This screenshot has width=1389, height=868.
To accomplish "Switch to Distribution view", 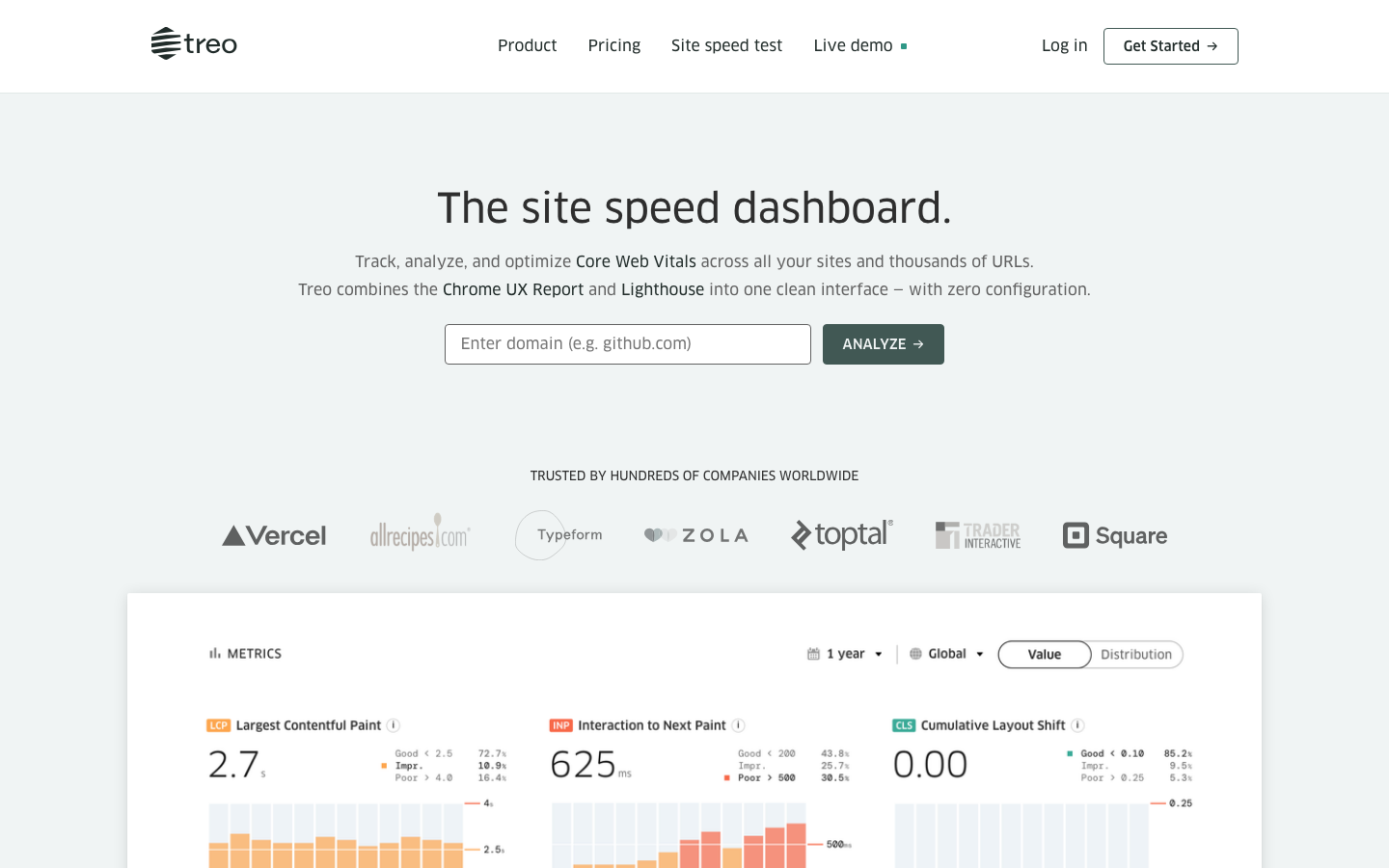I will (1136, 654).
